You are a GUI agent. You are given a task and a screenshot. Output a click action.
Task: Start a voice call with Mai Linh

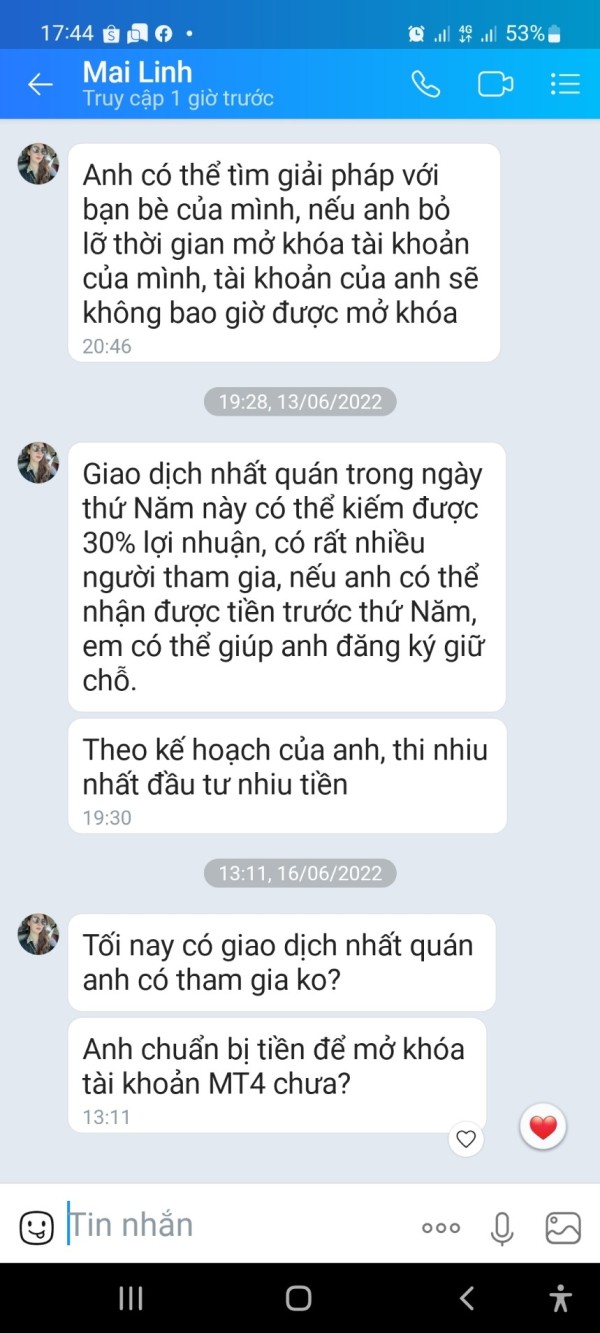(426, 84)
